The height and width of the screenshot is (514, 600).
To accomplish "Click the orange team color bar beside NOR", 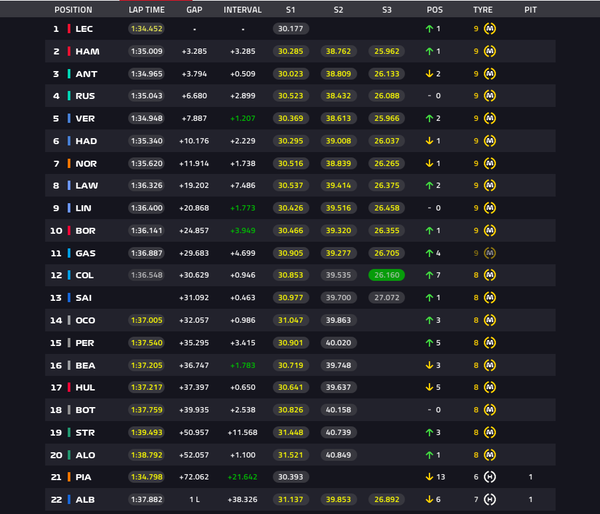I will [x=69, y=163].
